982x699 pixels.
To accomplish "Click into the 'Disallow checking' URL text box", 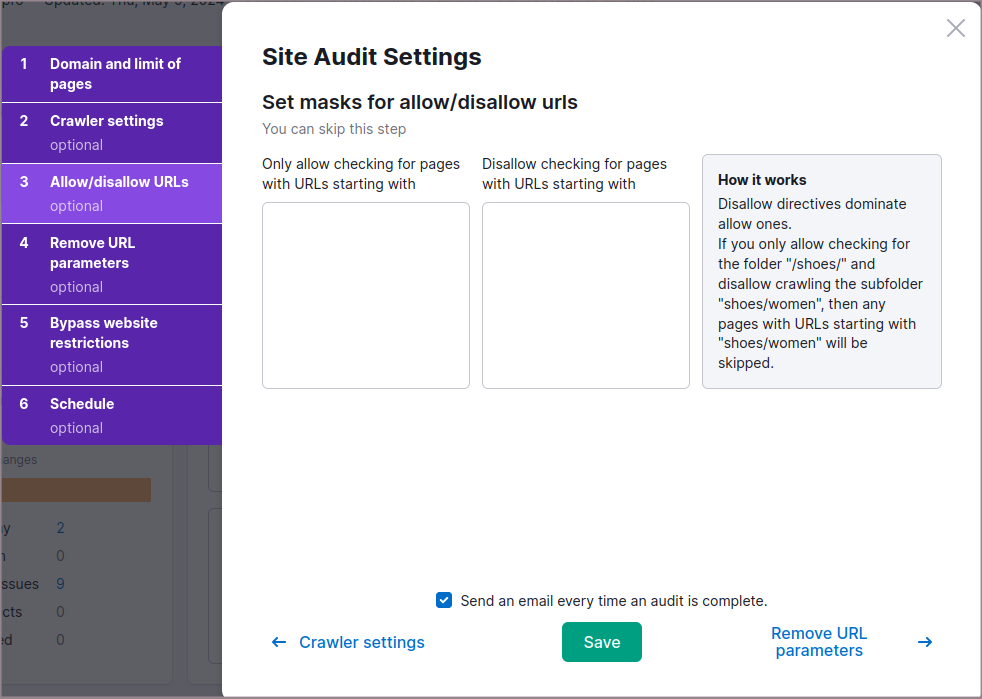I will point(585,295).
